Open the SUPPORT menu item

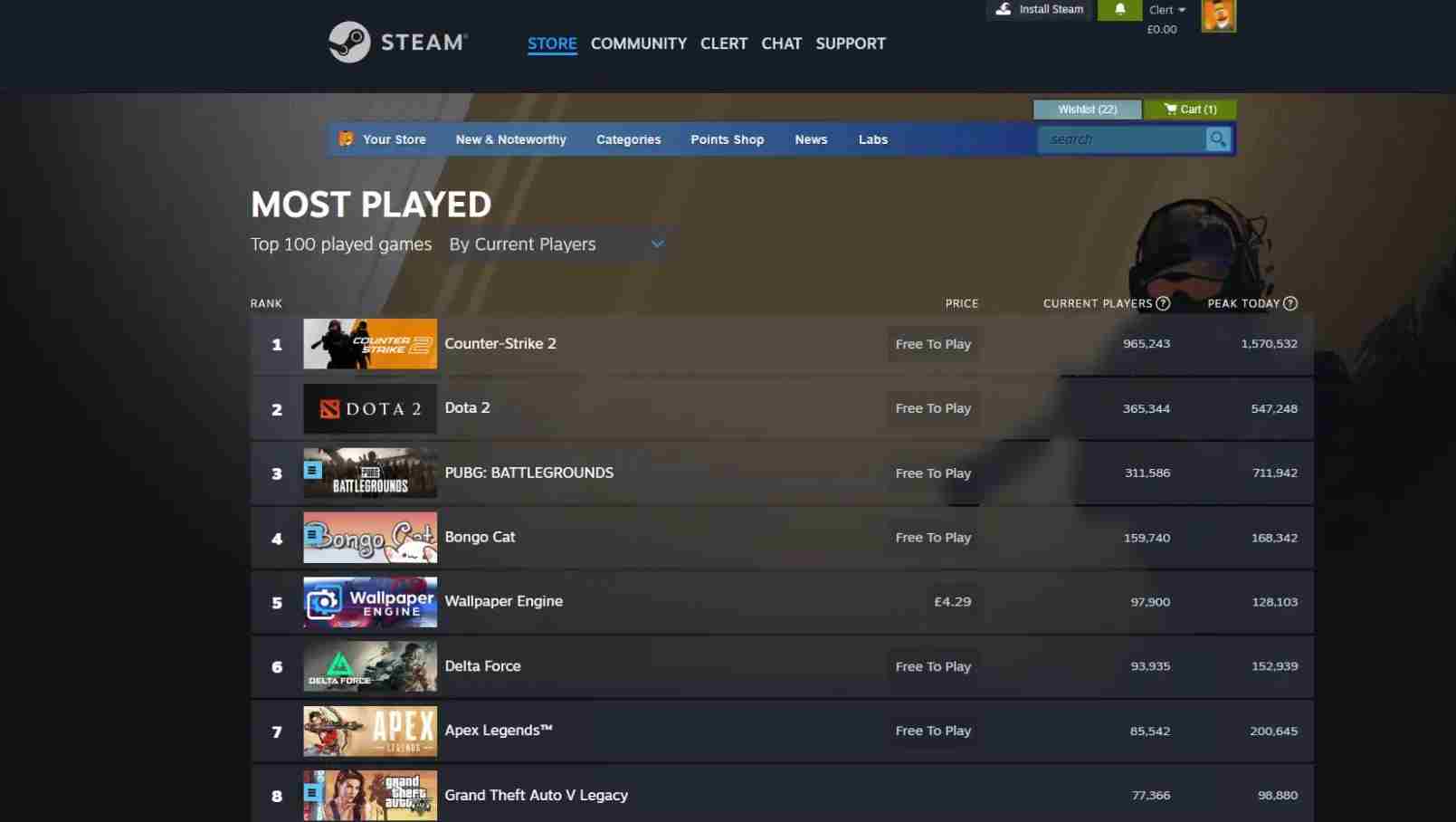850,43
